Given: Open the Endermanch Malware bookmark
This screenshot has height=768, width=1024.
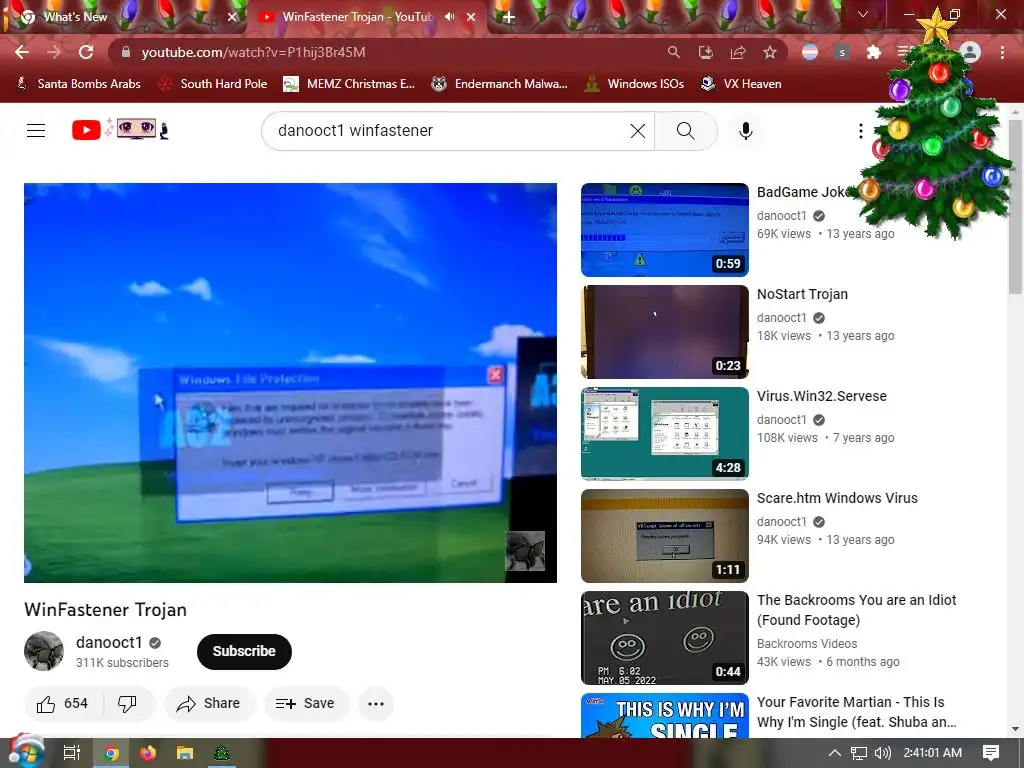Looking at the screenshot, I should (x=500, y=84).
